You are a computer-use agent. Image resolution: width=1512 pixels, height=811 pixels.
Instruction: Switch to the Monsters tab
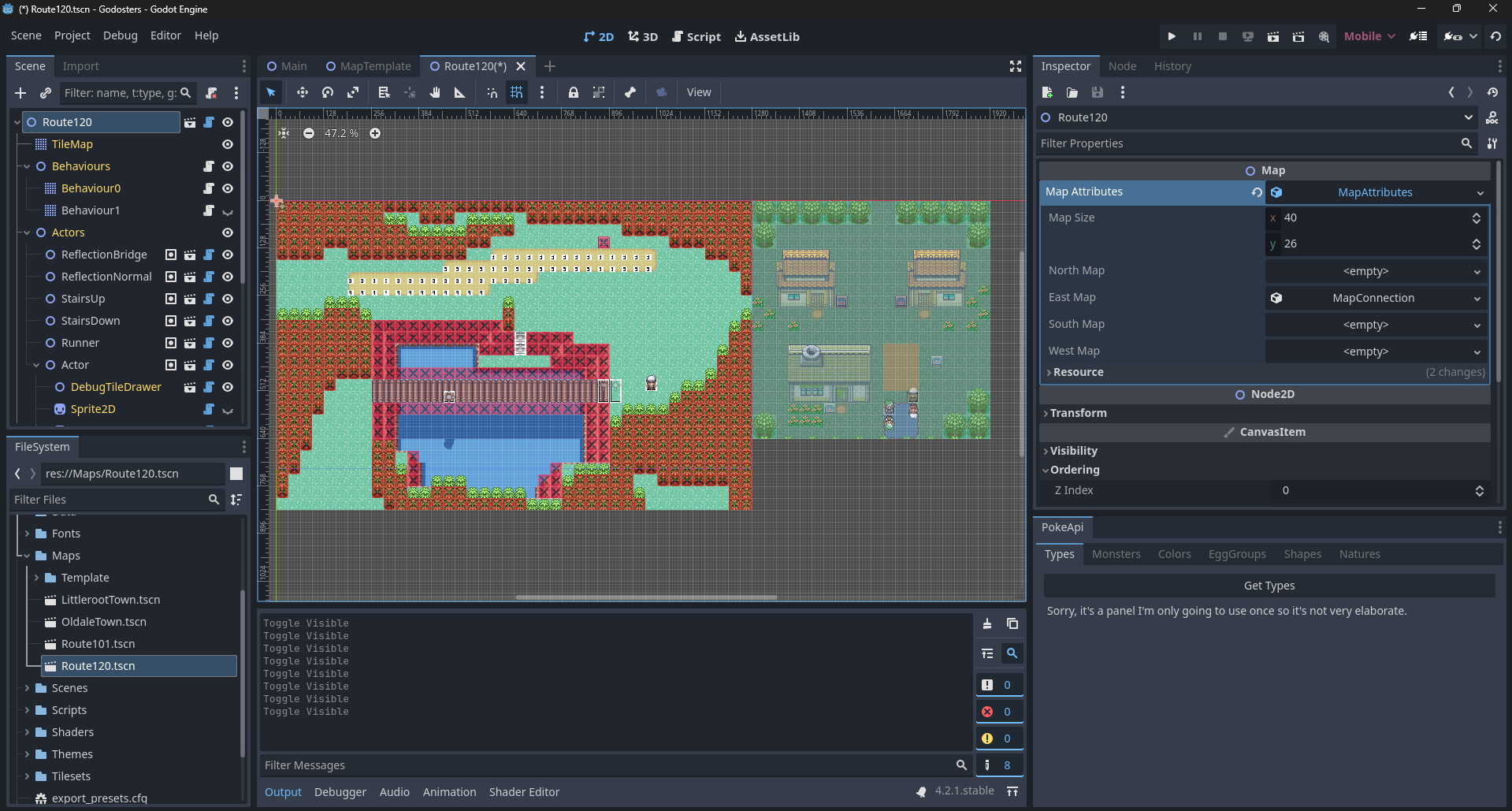(1116, 554)
